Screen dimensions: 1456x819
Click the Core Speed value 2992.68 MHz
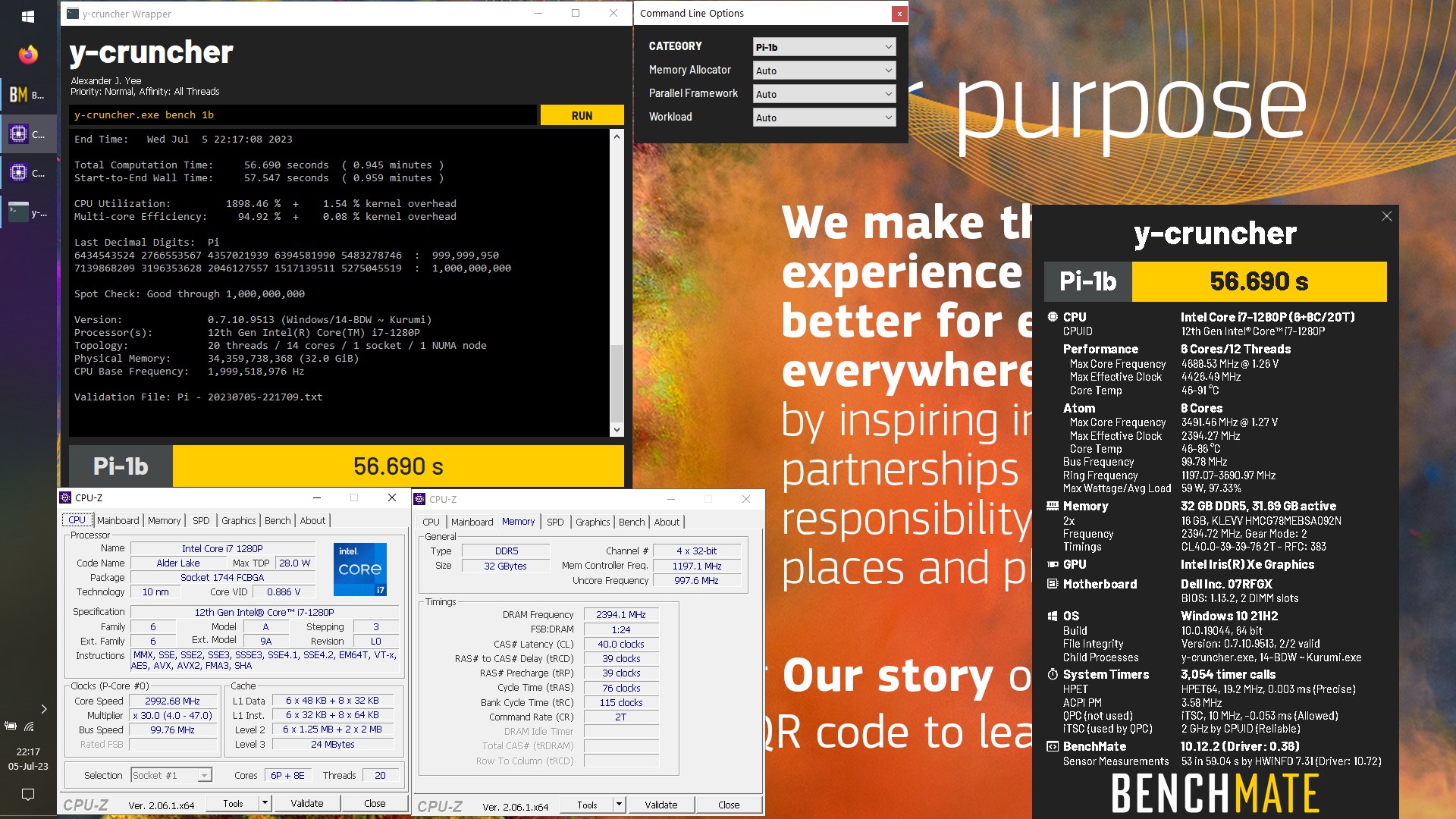[x=173, y=701]
